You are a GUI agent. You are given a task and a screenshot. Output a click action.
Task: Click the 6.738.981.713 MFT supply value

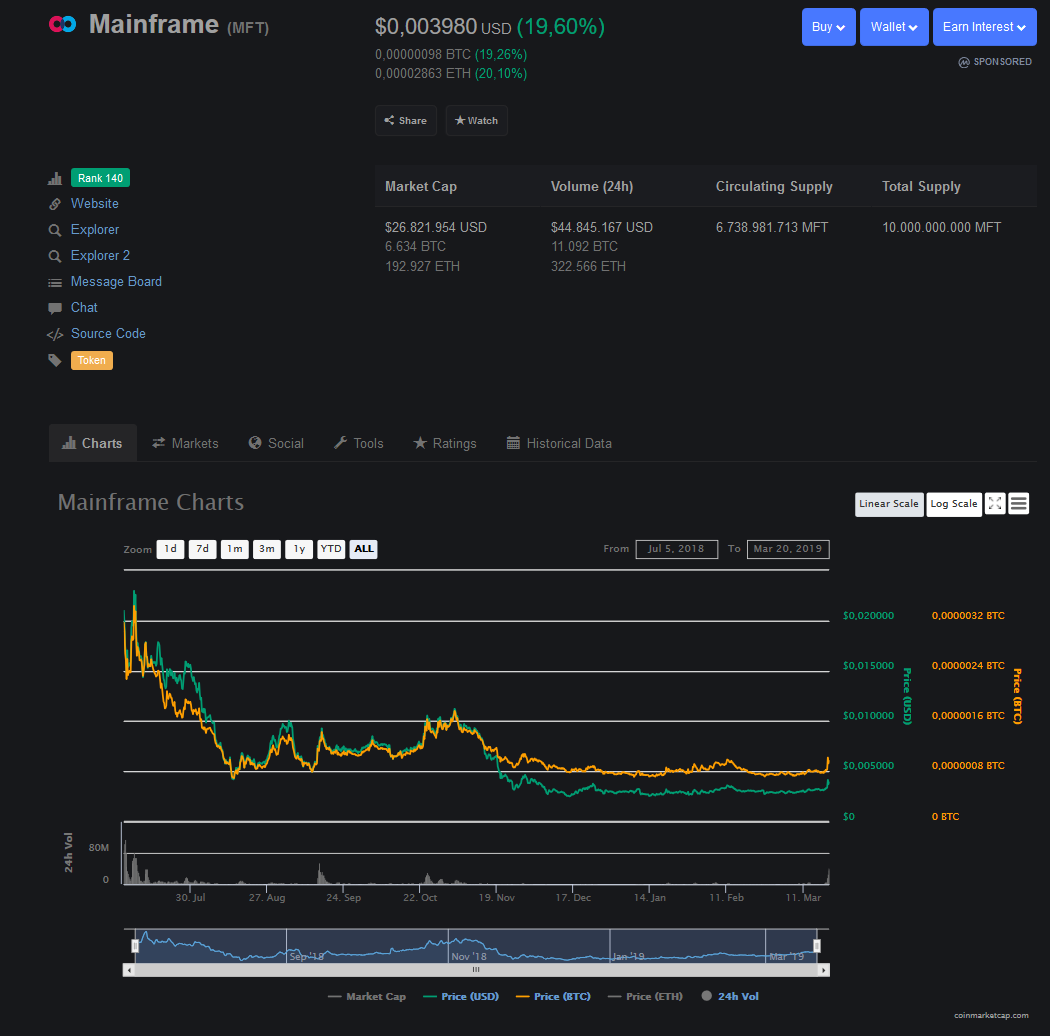pyautogui.click(x=772, y=228)
